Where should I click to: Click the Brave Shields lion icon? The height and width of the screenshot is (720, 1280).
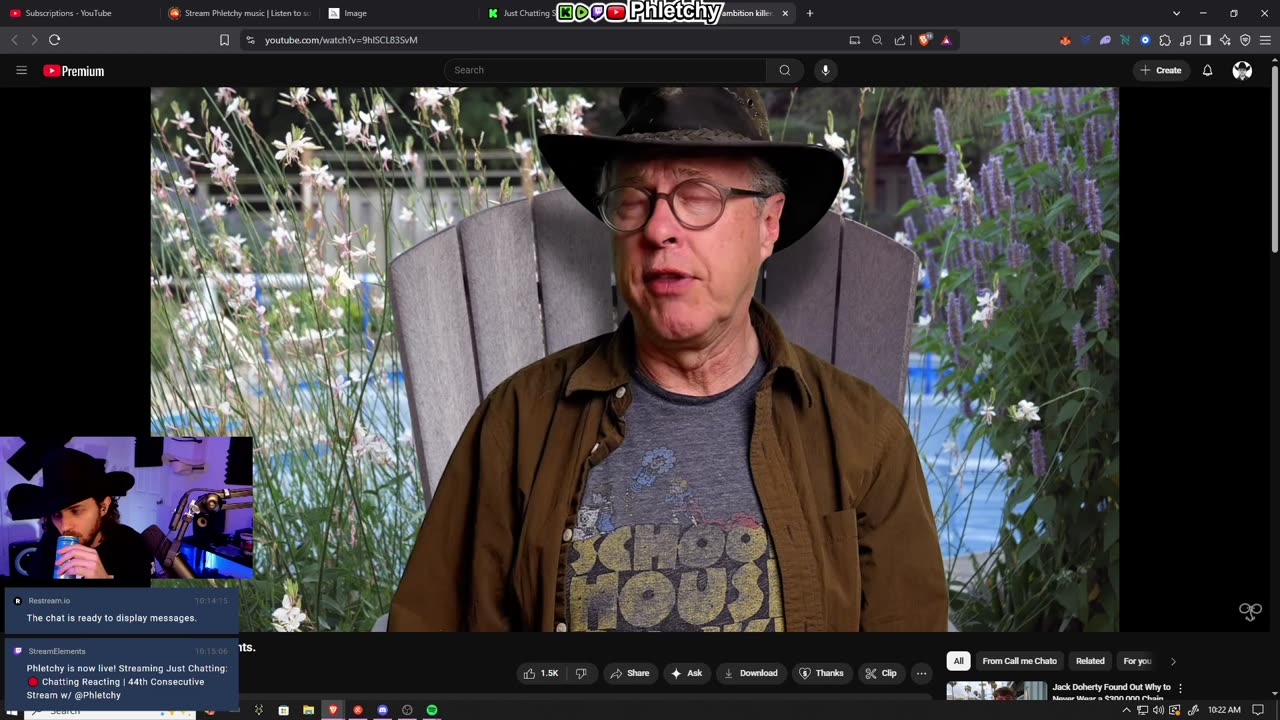[x=925, y=40]
